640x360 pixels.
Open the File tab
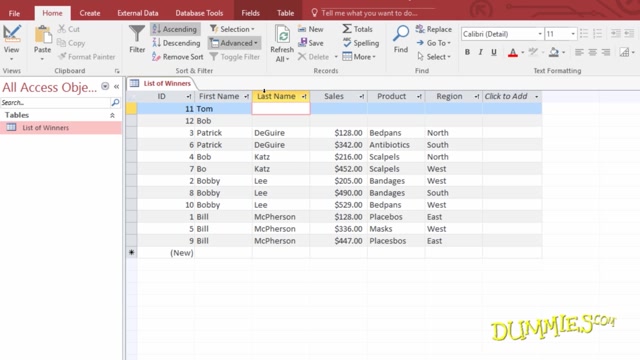click(14, 13)
